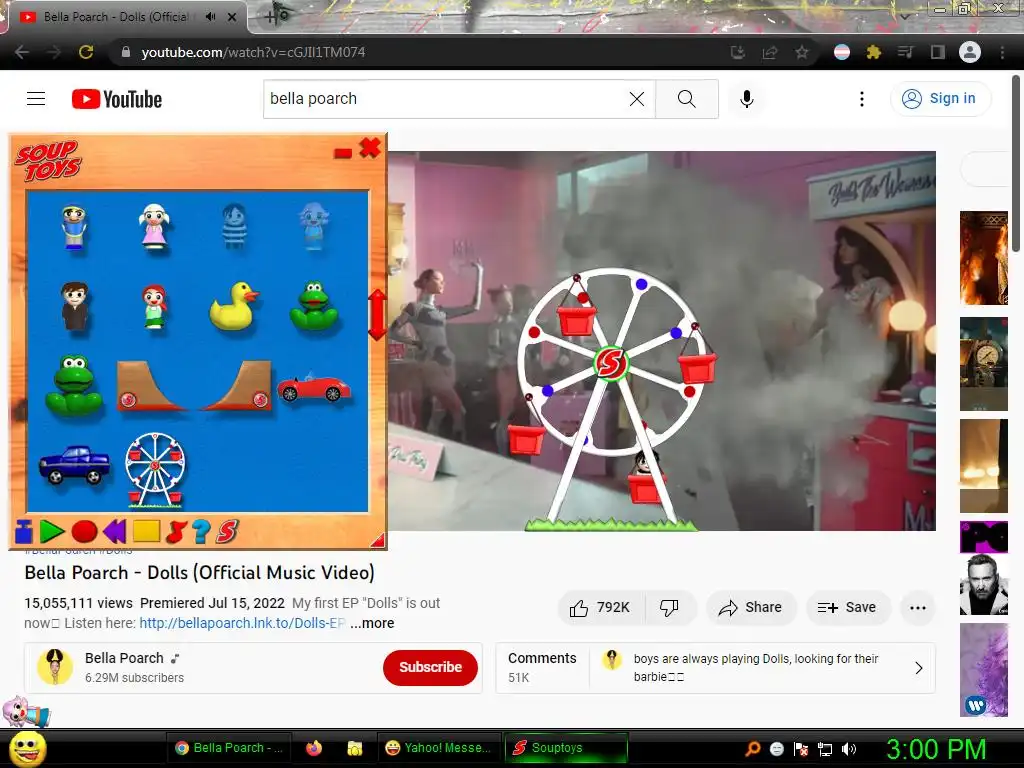This screenshot has width=1024, height=768.
Task: Pick the blue-hat boy toy in Soup Toys
Action: 74,227
